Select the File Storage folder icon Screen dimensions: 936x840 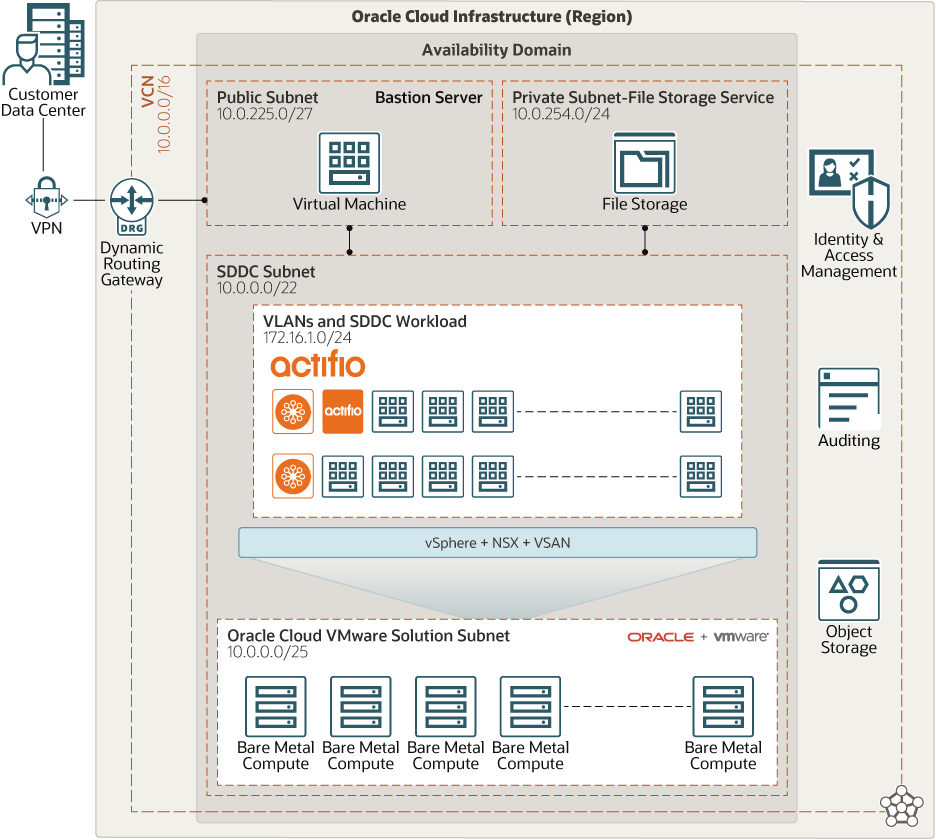point(645,163)
